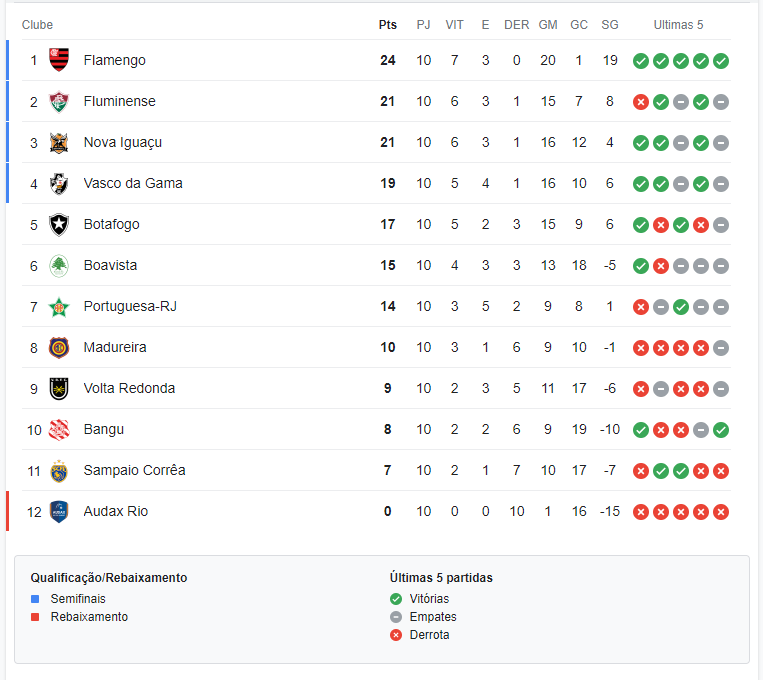The height and width of the screenshot is (680, 763).
Task: Open the Botafogo star shield logo
Action: (x=59, y=224)
